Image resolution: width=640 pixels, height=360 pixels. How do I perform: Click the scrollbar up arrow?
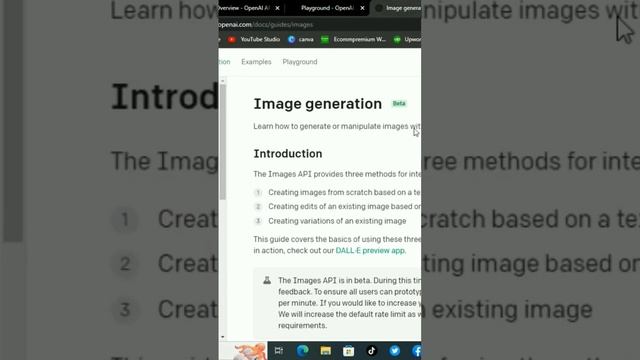pos(222,81)
